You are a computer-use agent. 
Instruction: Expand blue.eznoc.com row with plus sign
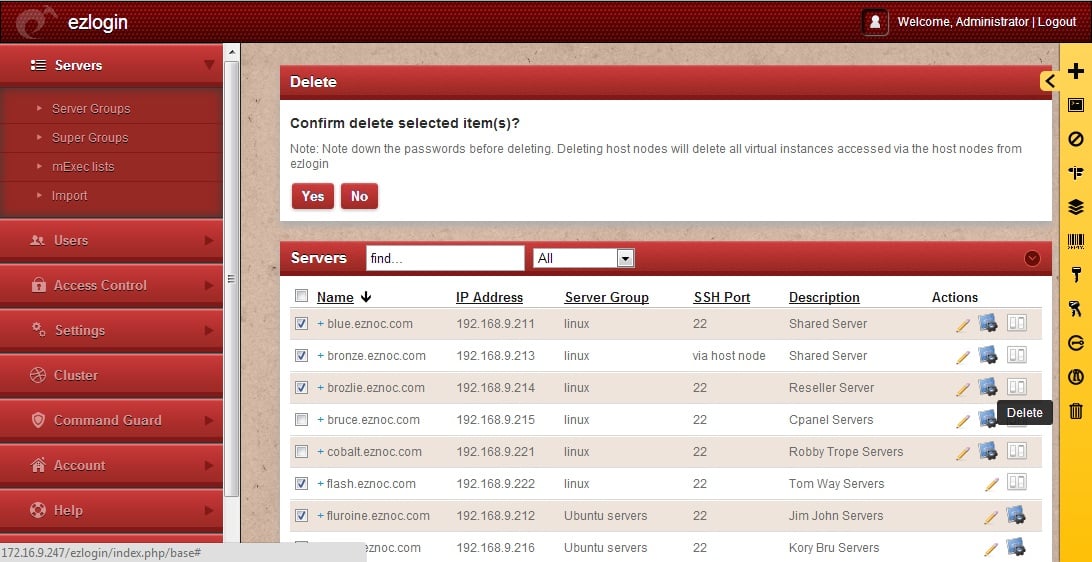point(320,324)
